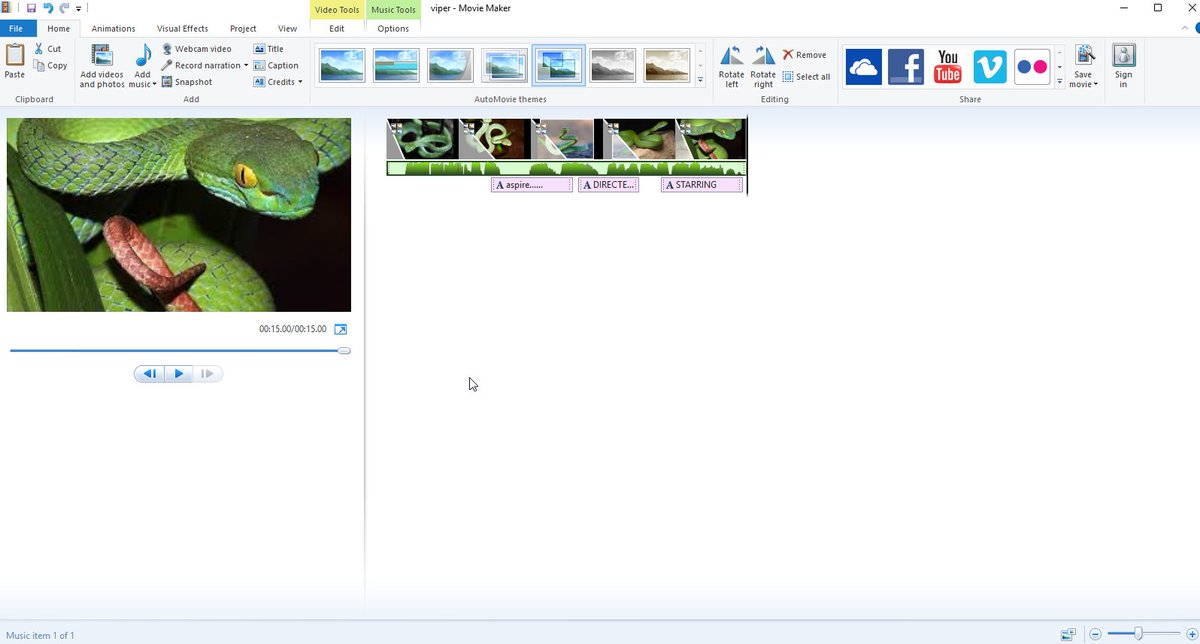
Task: Click the Save movie icon
Action: (1083, 55)
